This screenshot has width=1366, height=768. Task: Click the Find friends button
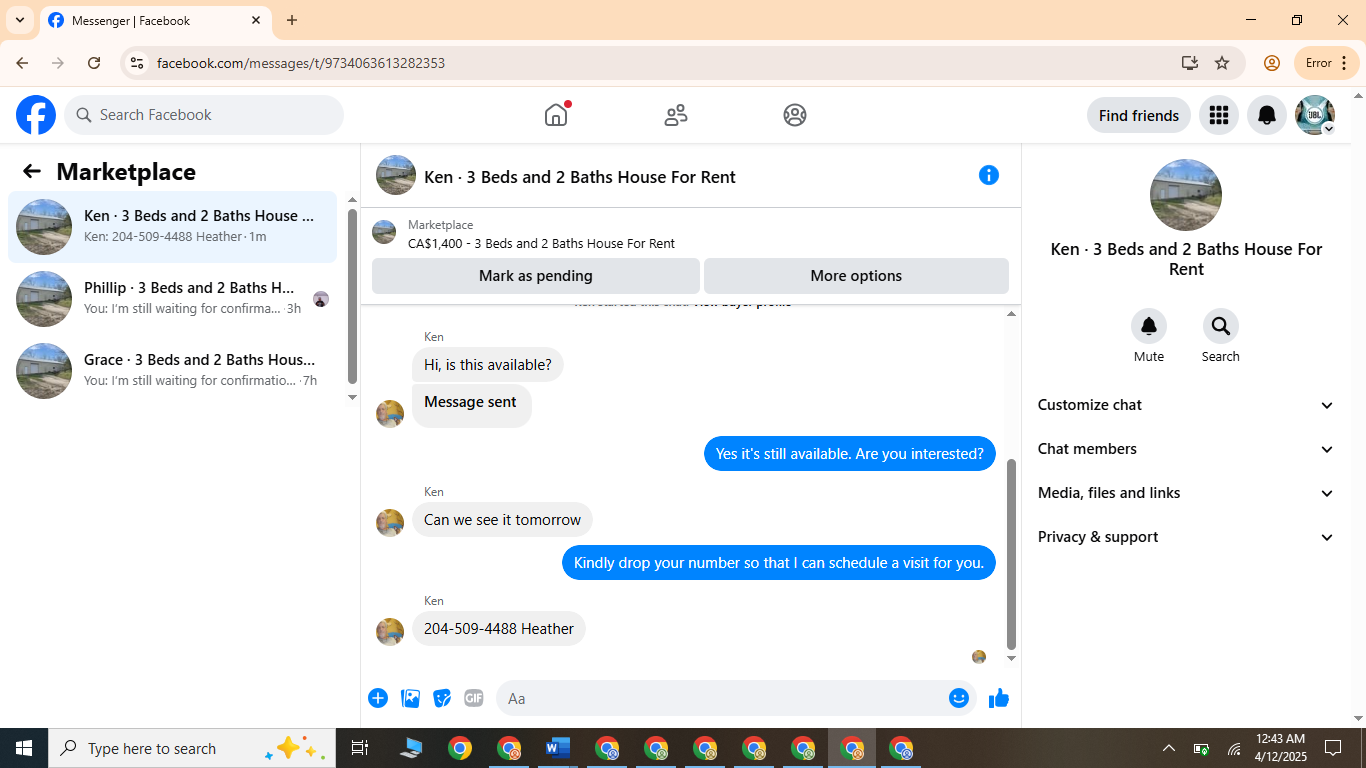point(1139,115)
